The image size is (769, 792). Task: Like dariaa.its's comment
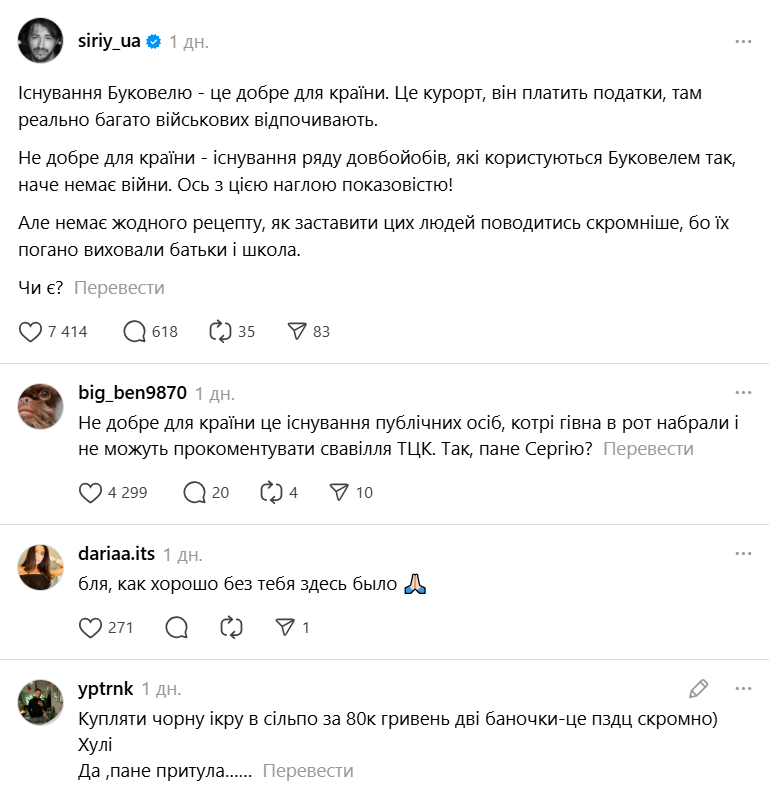(91, 627)
